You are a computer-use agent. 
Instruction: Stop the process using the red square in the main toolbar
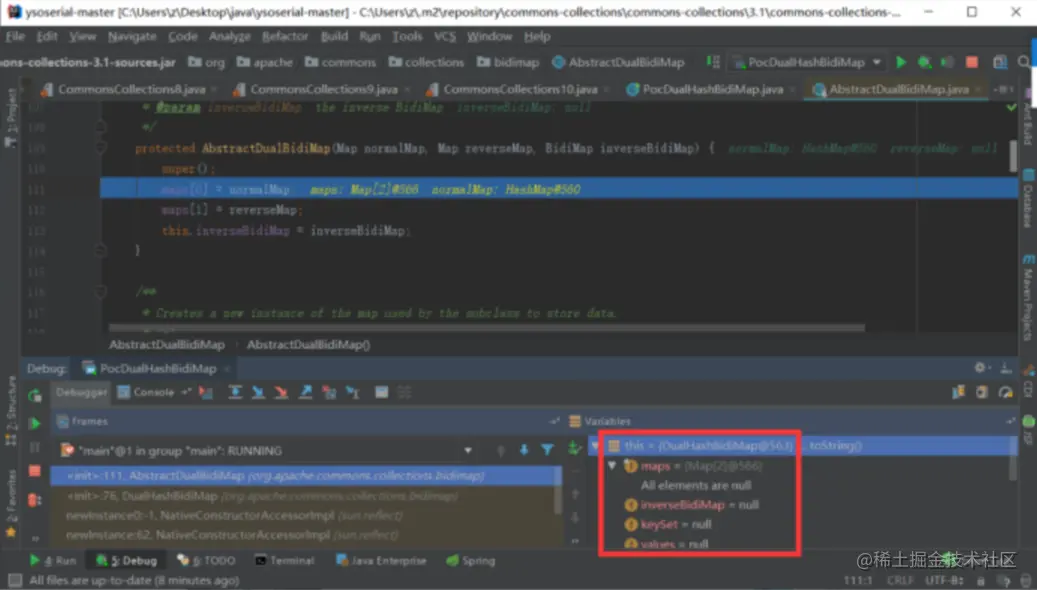click(972, 62)
